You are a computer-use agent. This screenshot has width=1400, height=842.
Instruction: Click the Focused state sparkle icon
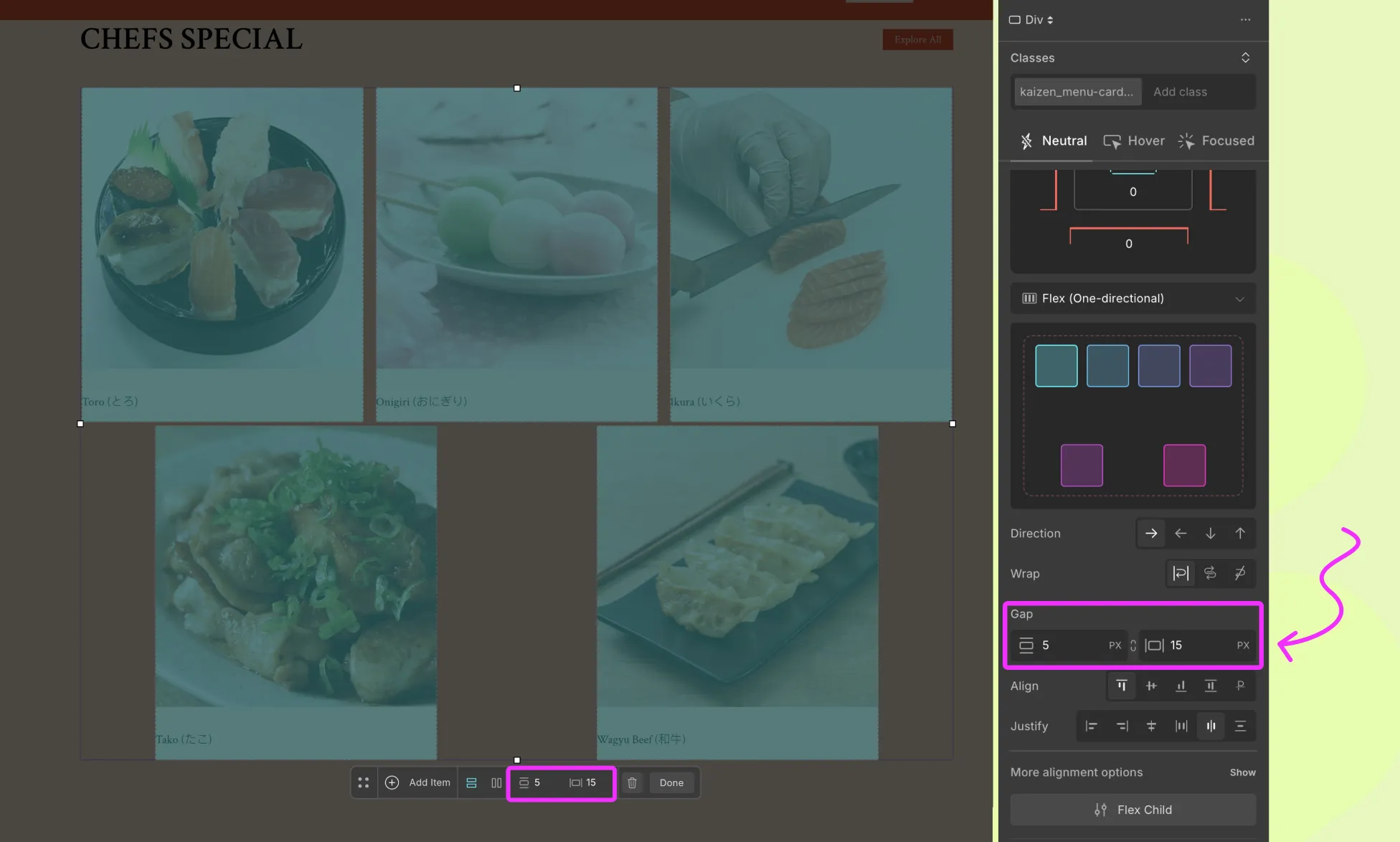tap(1186, 141)
